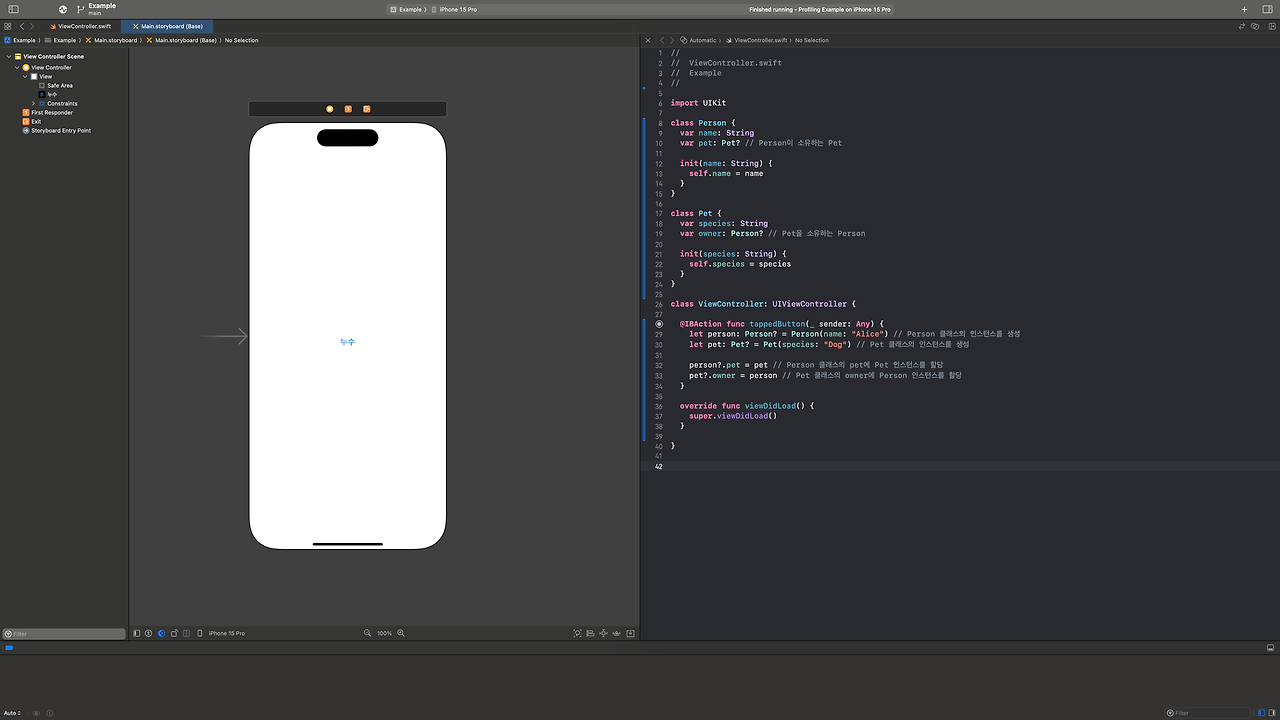Select First Responder in the outline
The width and height of the screenshot is (1280, 720).
[x=48, y=112]
